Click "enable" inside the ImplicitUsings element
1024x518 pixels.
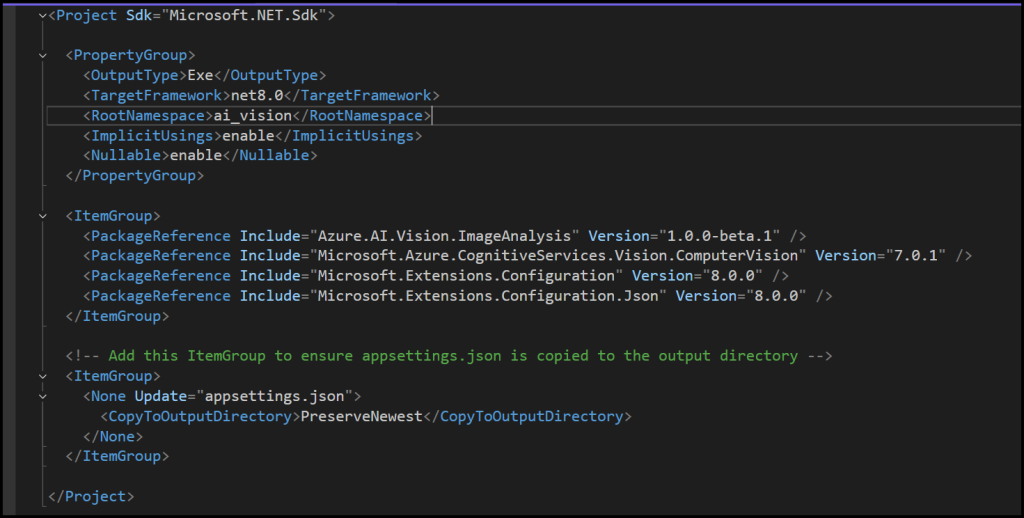[x=248, y=136]
